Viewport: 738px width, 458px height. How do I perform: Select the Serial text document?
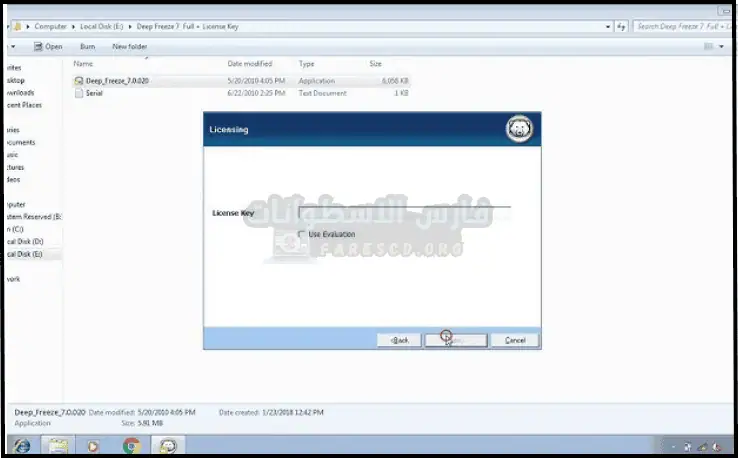click(94, 92)
